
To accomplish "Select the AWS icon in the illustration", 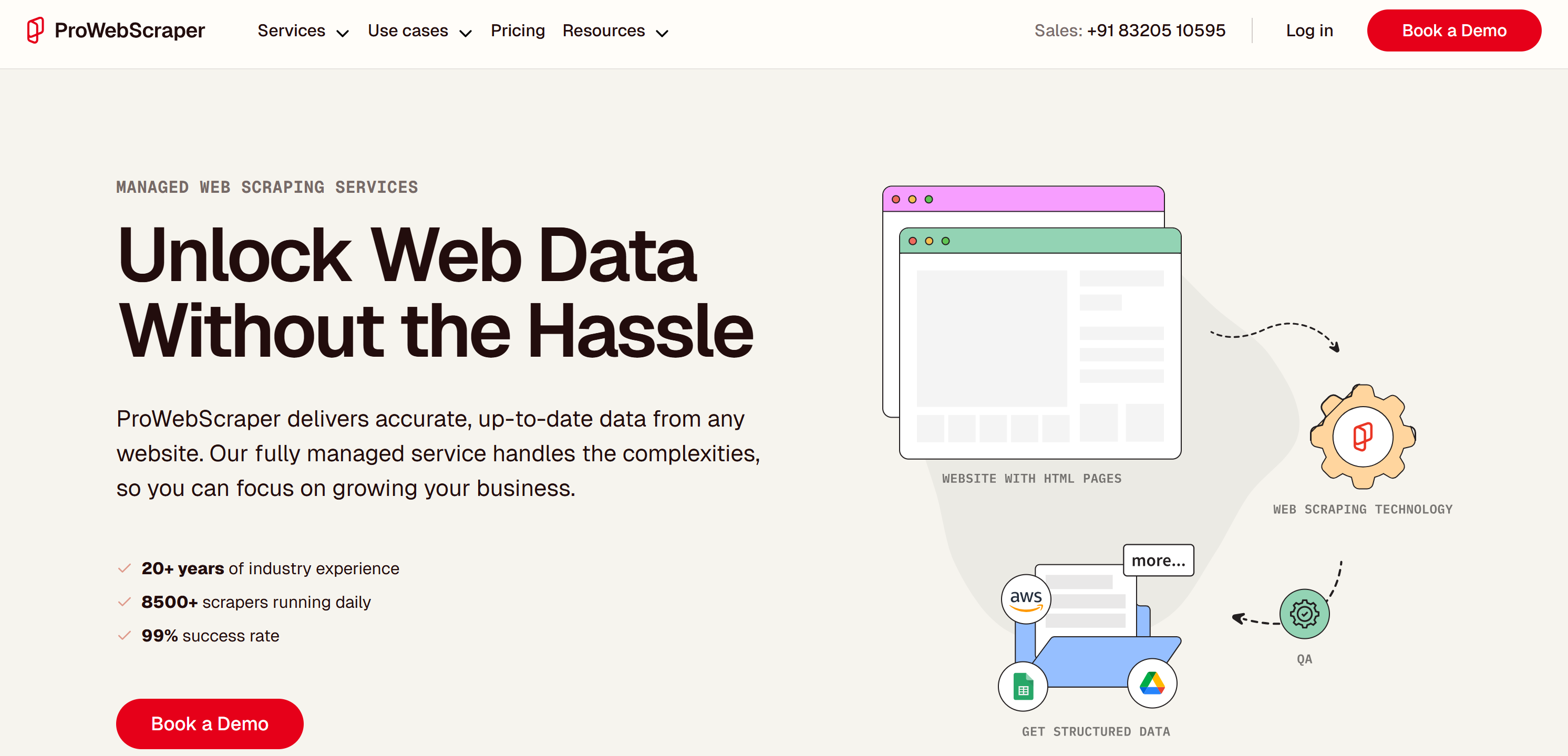I will coord(1026,599).
